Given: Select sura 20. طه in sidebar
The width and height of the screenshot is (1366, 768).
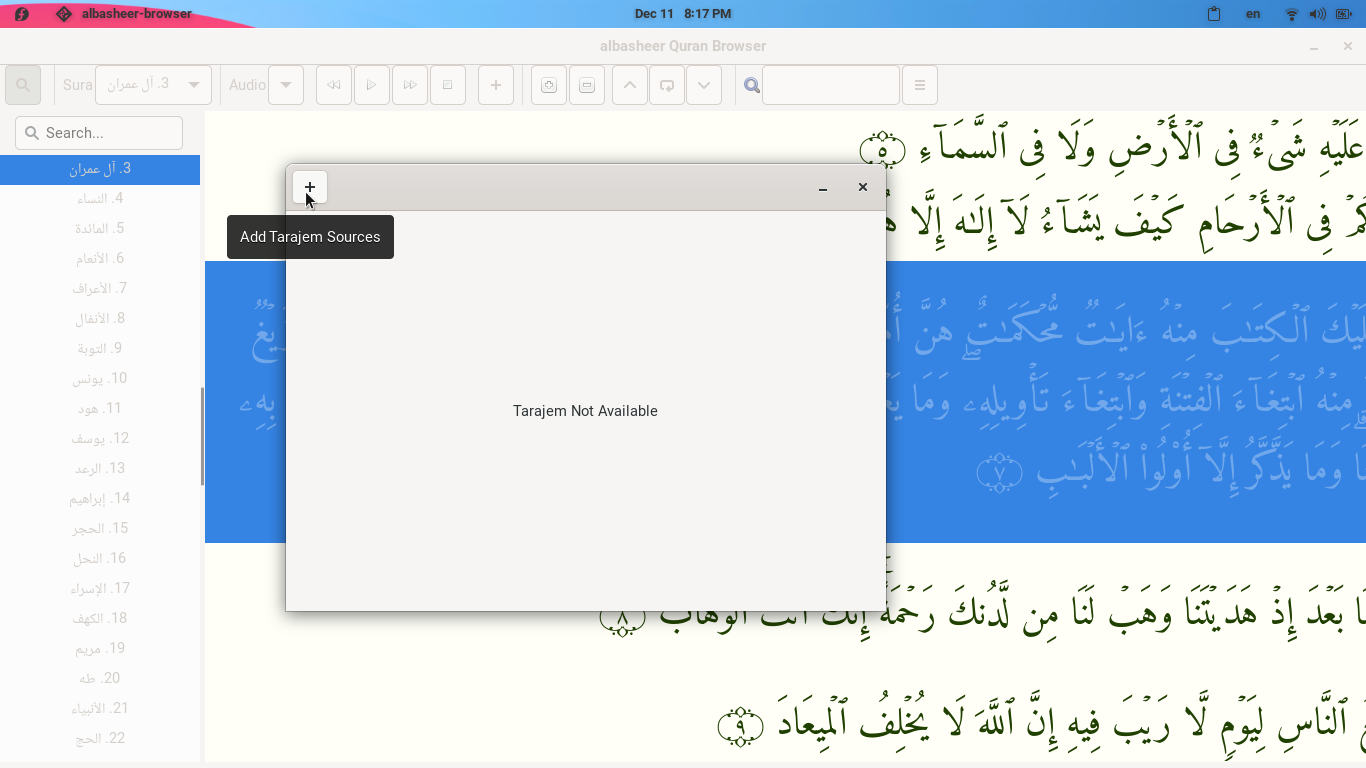Looking at the screenshot, I should click(100, 679).
